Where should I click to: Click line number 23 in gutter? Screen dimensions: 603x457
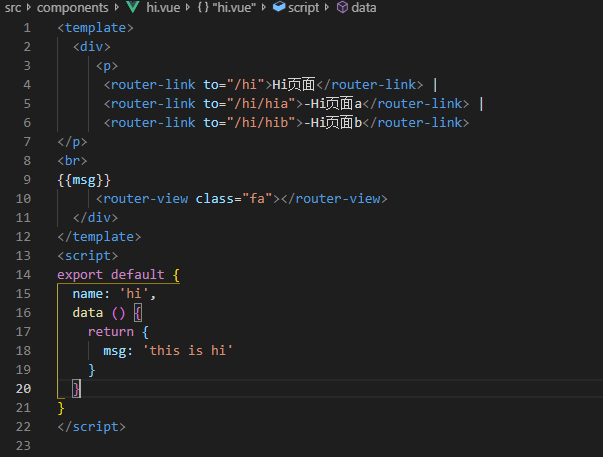[23, 445]
